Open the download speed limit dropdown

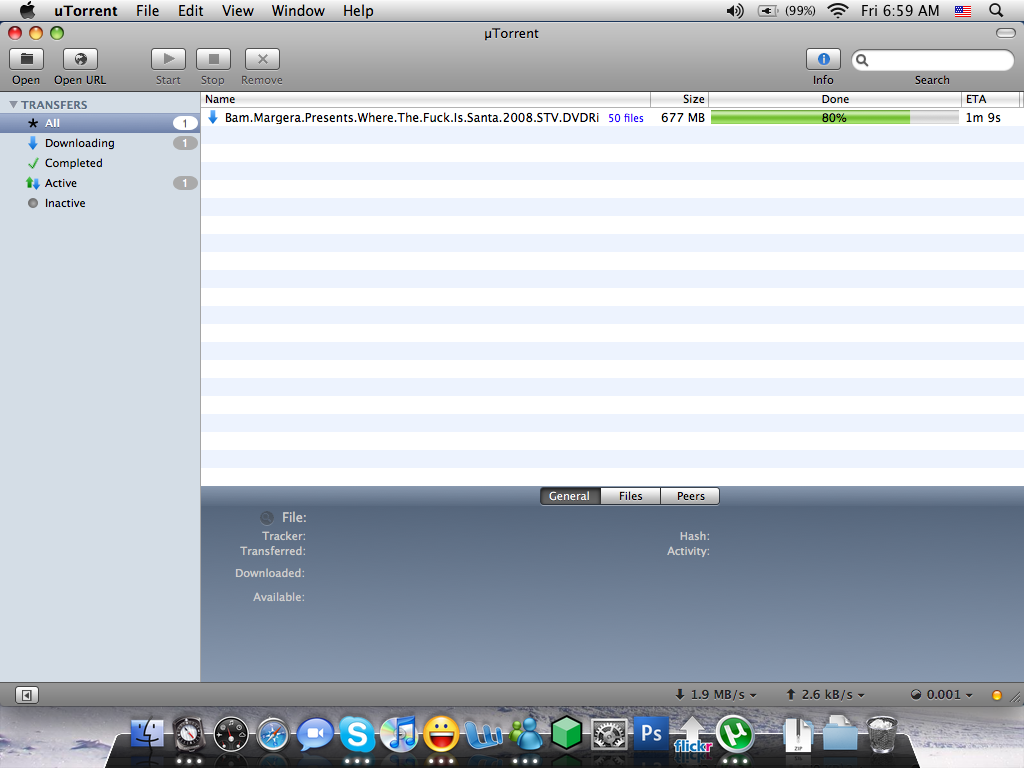click(716, 695)
